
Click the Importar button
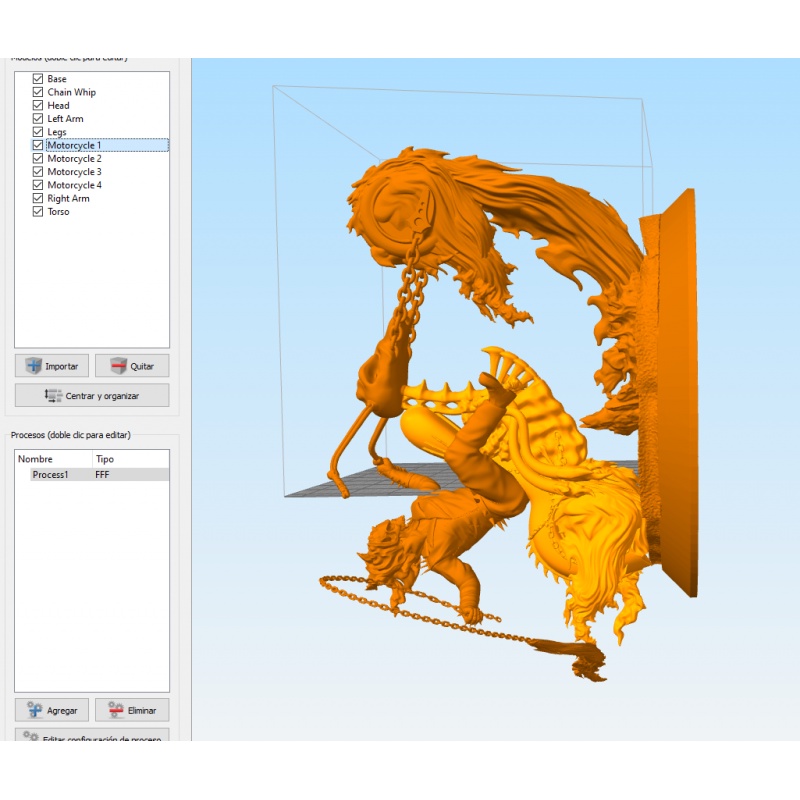[x=52, y=366]
